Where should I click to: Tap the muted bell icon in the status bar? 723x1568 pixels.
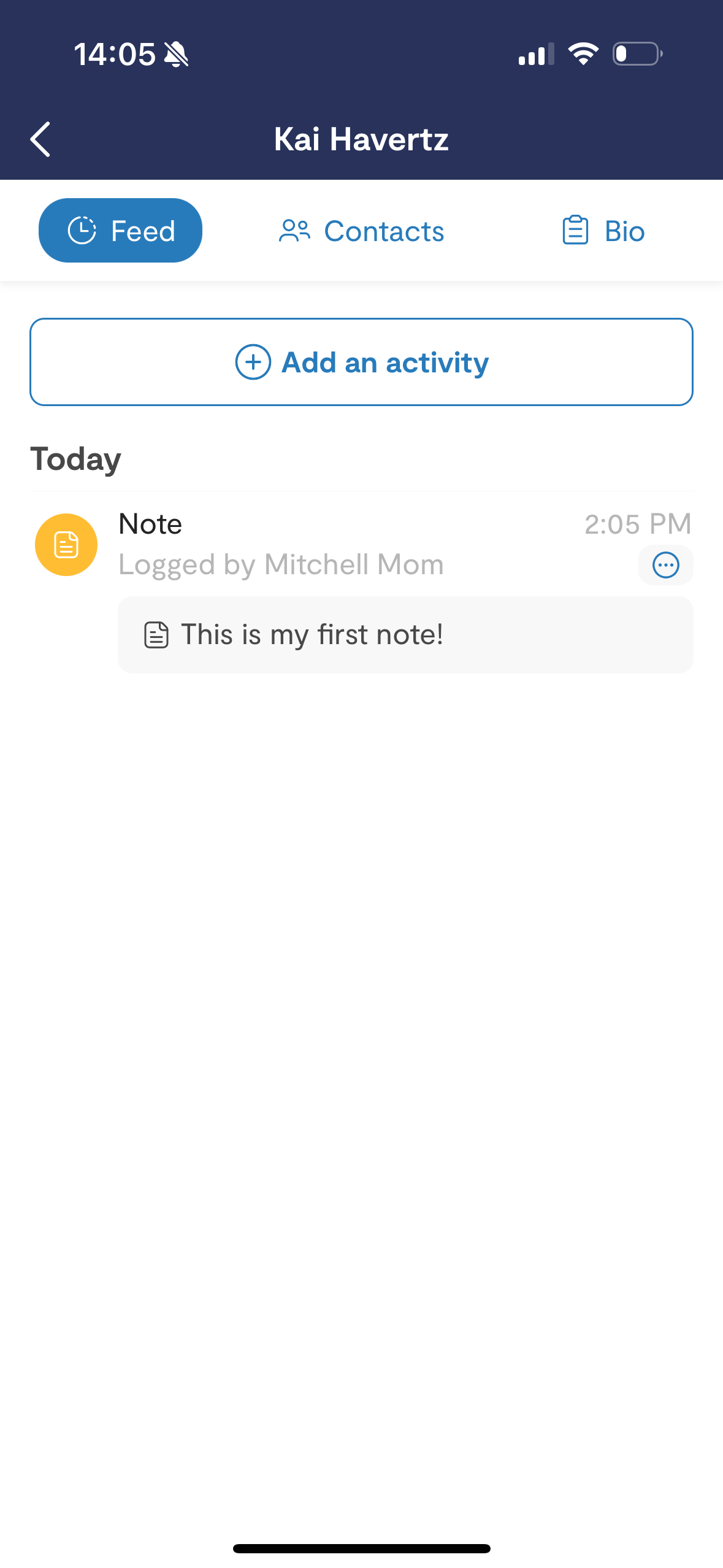point(177,54)
